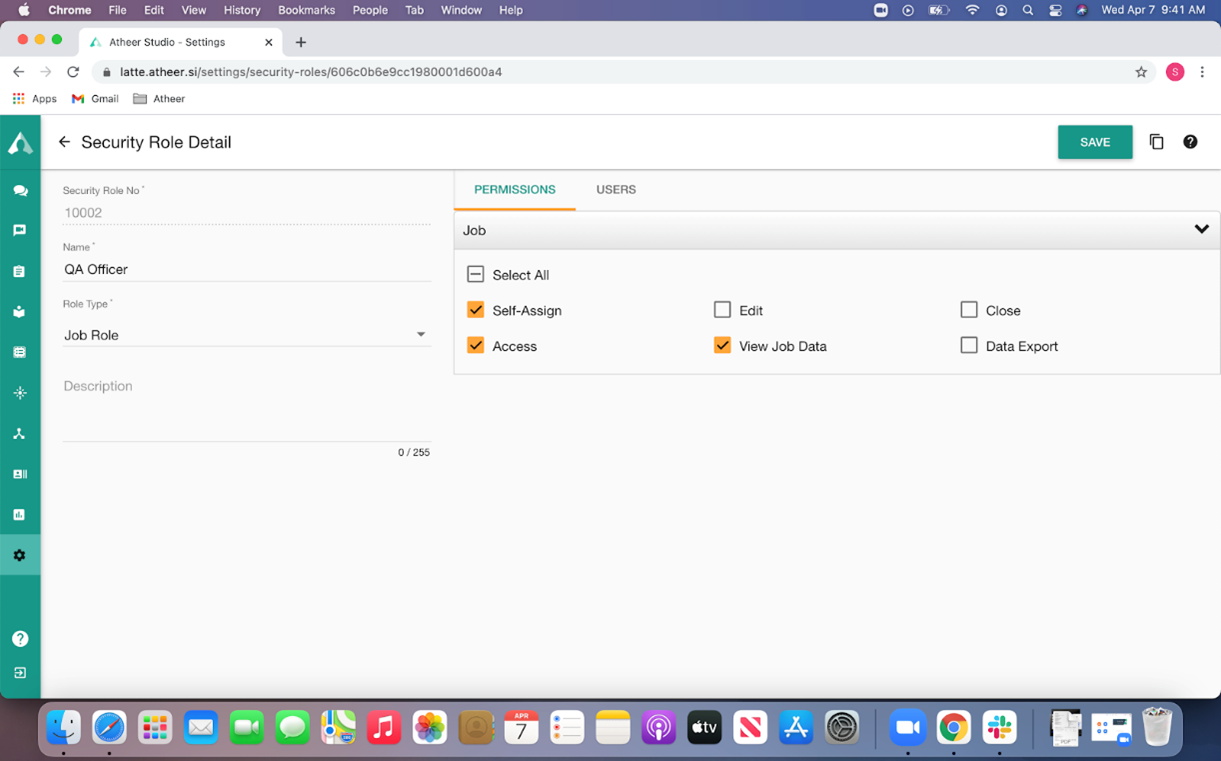Switch to the Permissions tab
Image resolution: width=1221 pixels, height=761 pixels.
[515, 189]
